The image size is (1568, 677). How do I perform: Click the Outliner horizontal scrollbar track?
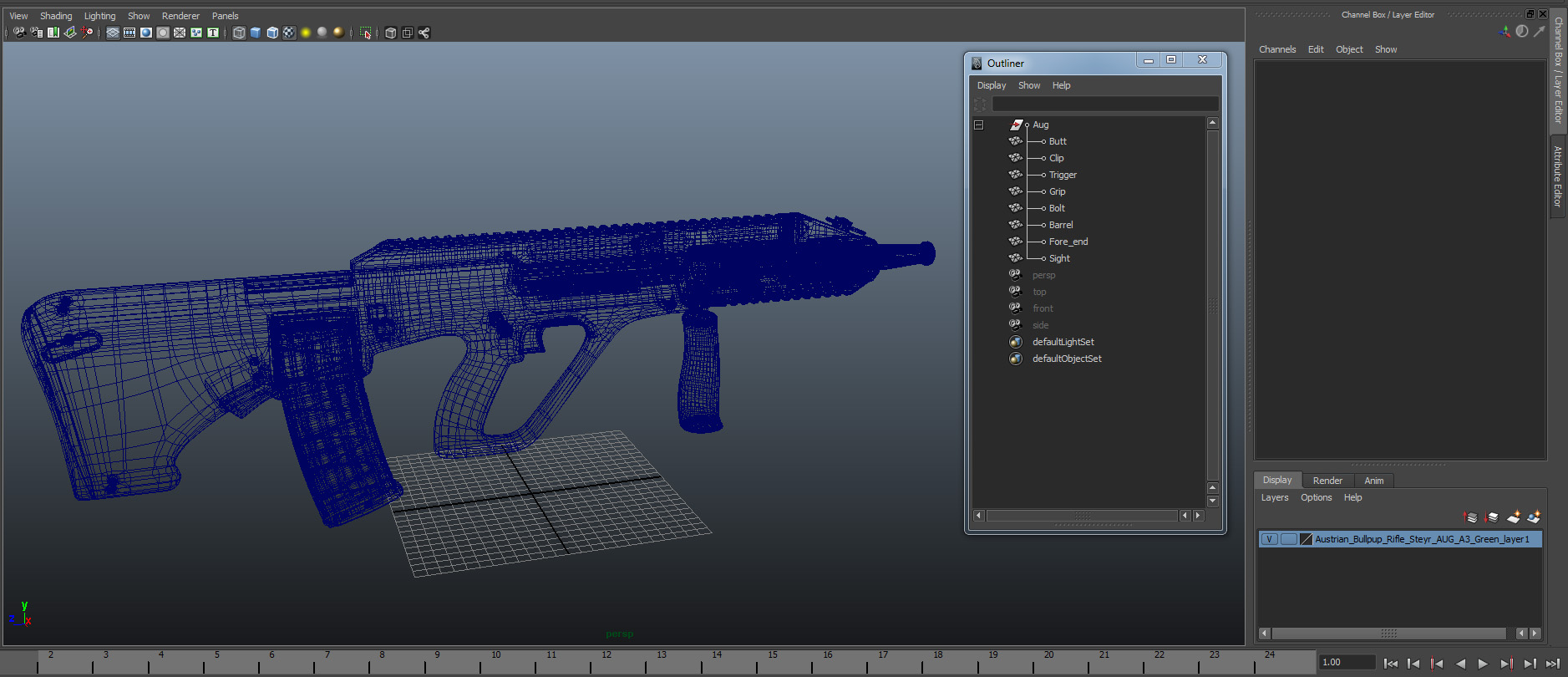coord(1082,516)
